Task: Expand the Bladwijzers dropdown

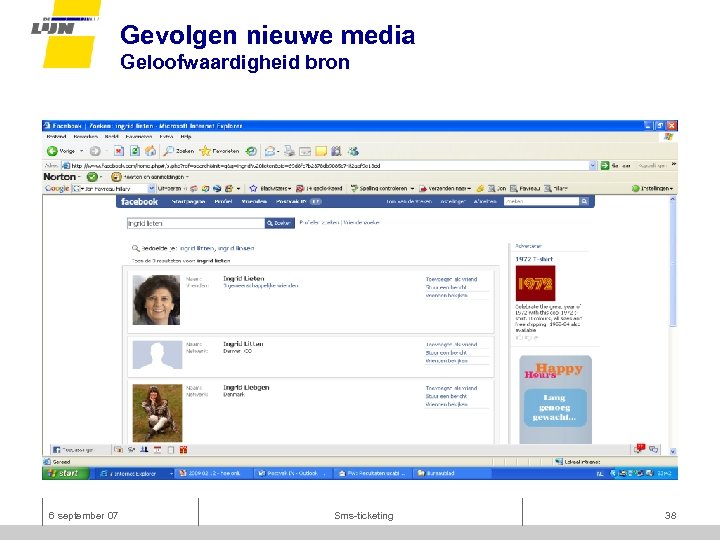Action: click(x=289, y=189)
